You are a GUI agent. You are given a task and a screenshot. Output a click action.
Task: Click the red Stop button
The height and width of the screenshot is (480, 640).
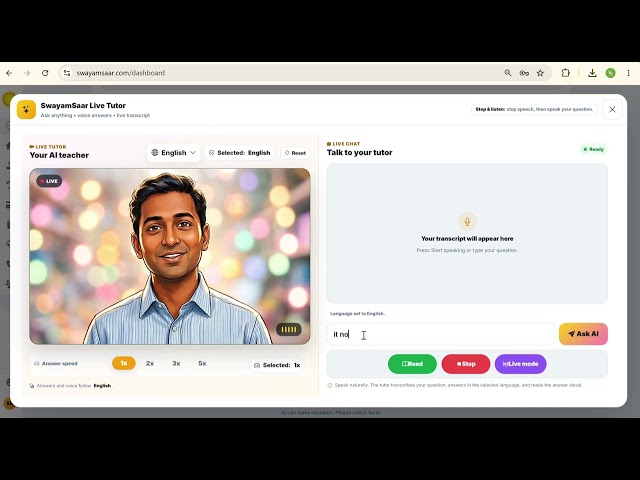(466, 364)
